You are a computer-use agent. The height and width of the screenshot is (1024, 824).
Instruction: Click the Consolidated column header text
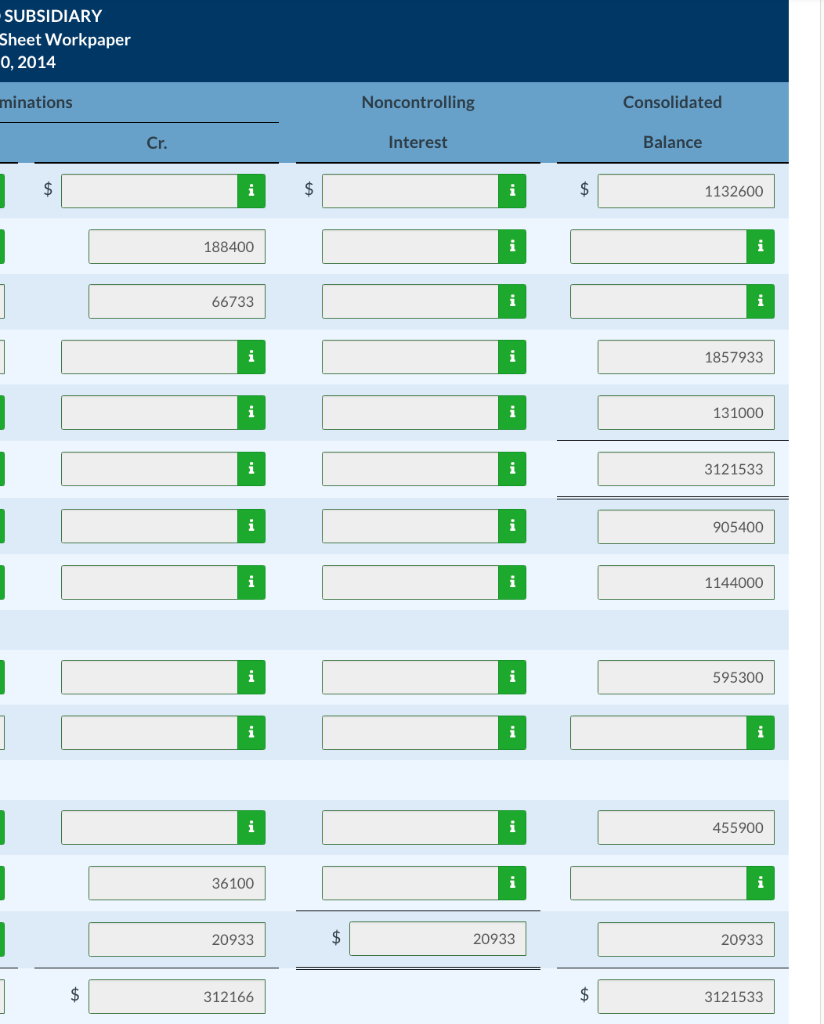(x=673, y=102)
